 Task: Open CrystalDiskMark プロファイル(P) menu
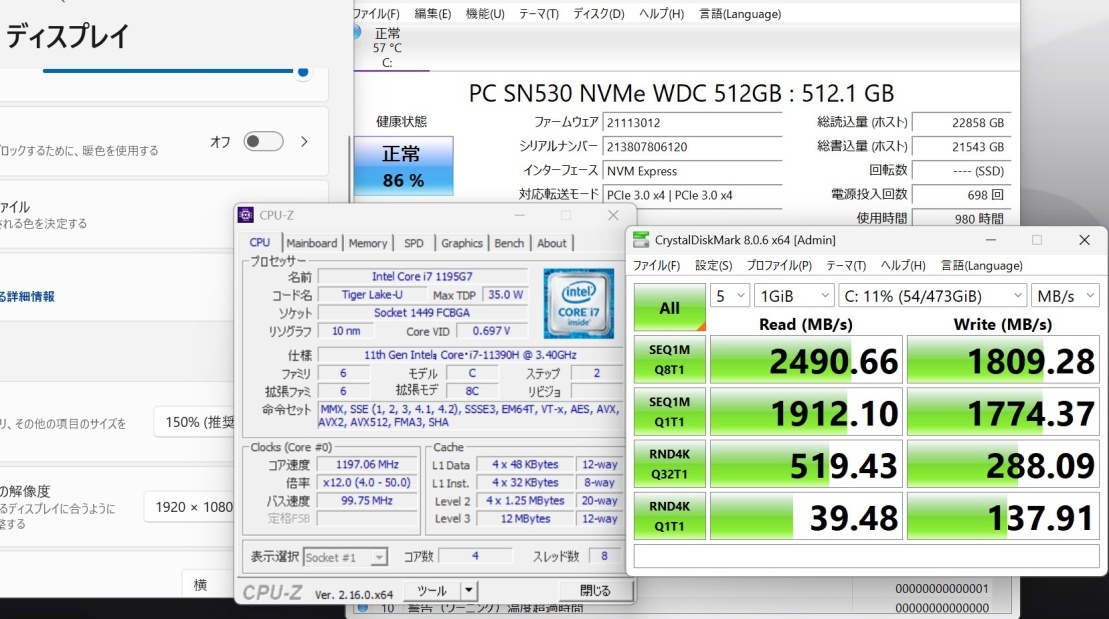coord(779,265)
